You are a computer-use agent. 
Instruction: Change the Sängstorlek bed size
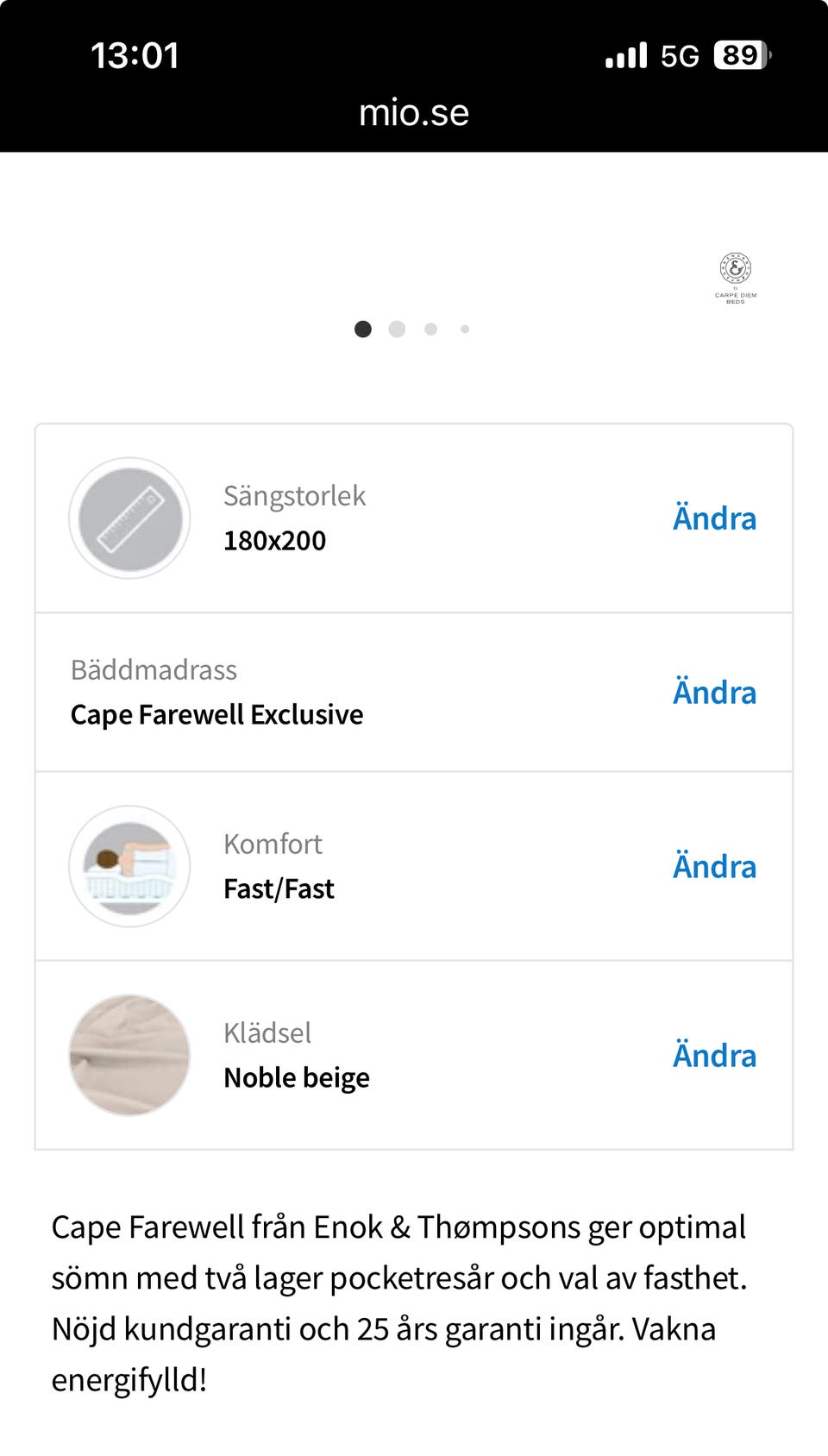coord(714,518)
